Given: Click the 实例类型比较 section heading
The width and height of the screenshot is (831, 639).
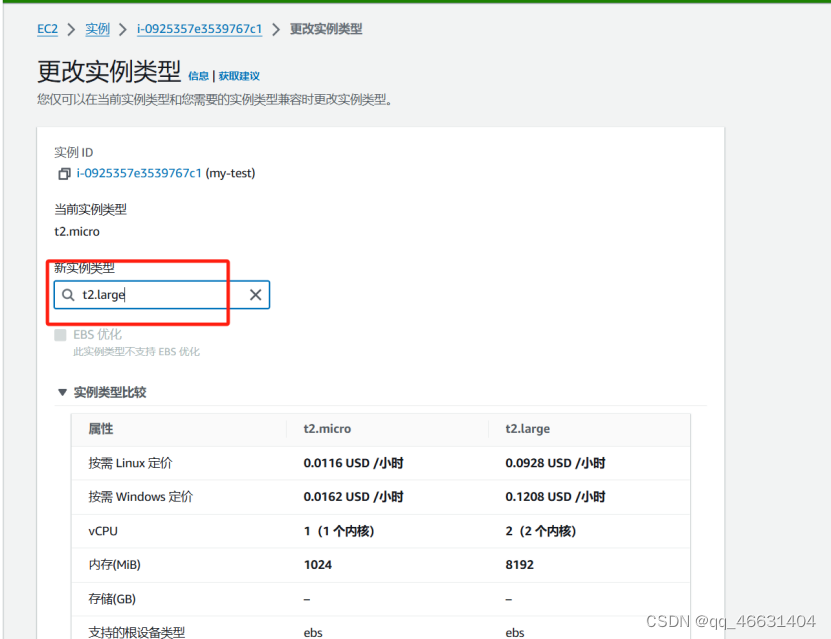Looking at the screenshot, I should [x=110, y=393].
